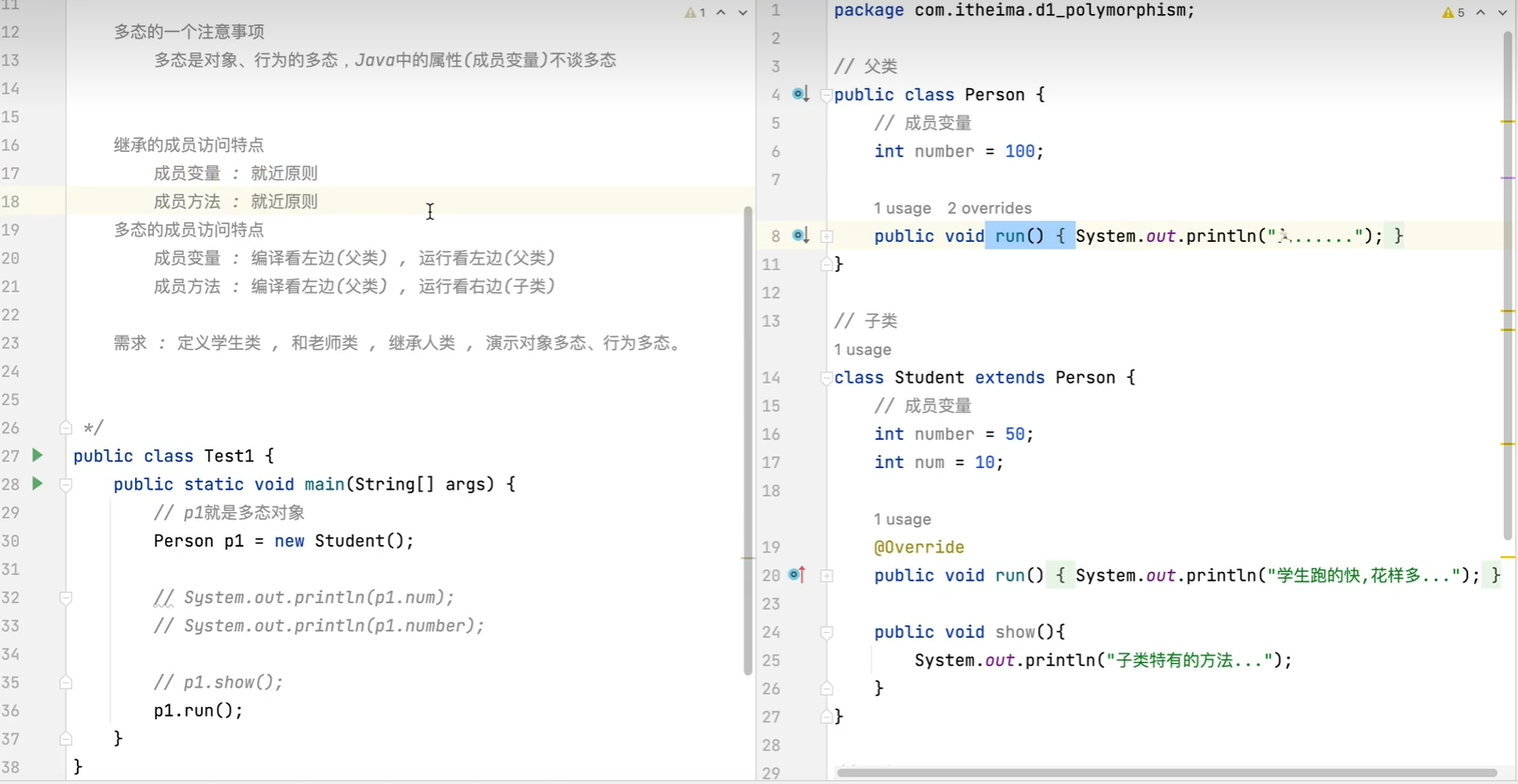Screen dimensions: 1518x784
Task: Go to previous problem in right editor
Action: [x=1480, y=12]
